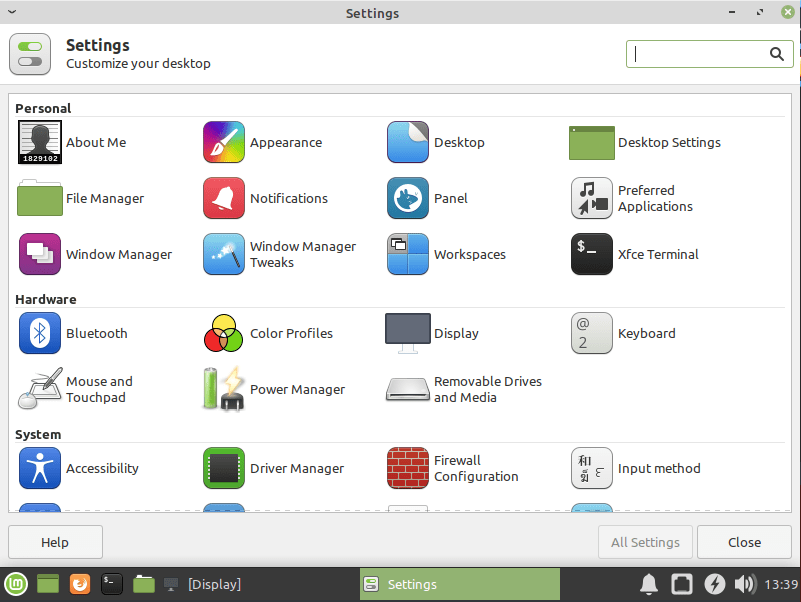Open the Notifications settings

pos(223,198)
